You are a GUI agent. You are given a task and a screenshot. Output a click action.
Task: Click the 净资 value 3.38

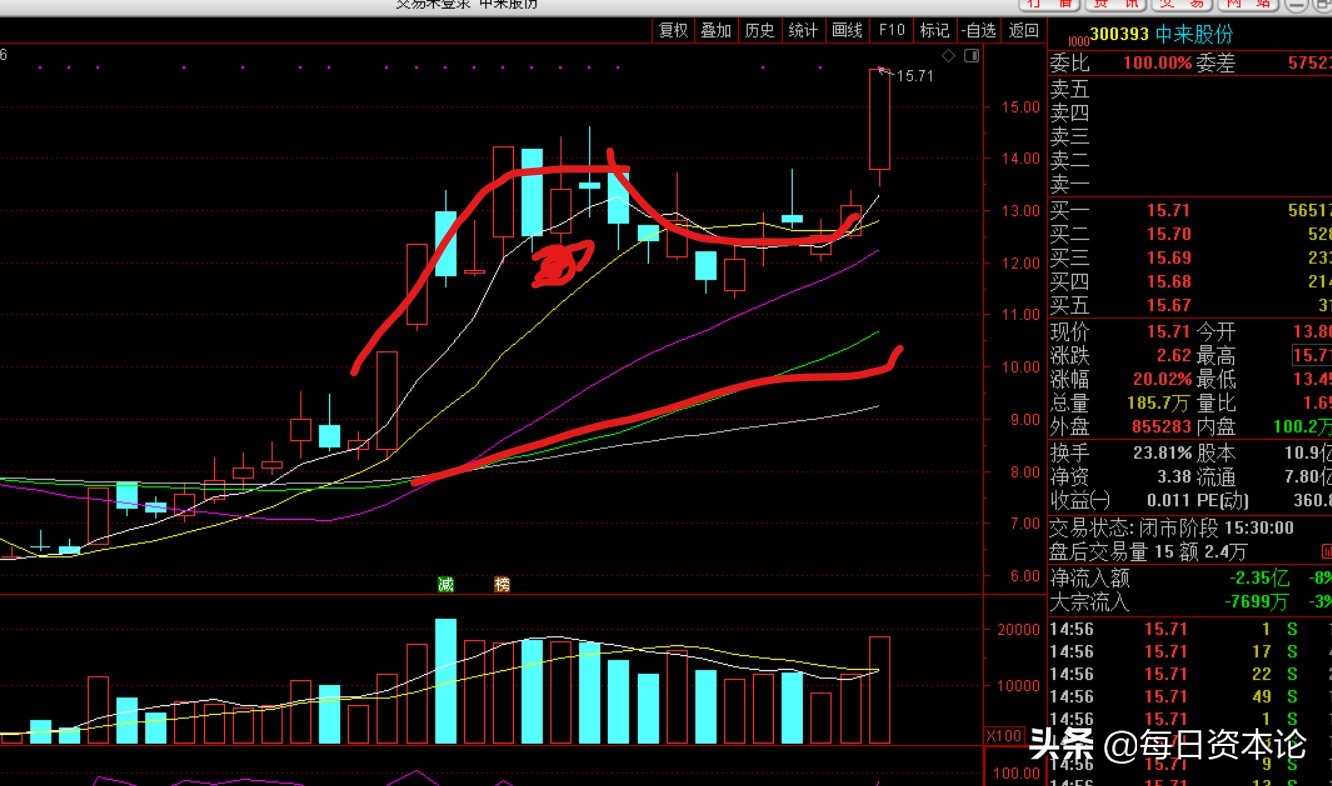1173,477
